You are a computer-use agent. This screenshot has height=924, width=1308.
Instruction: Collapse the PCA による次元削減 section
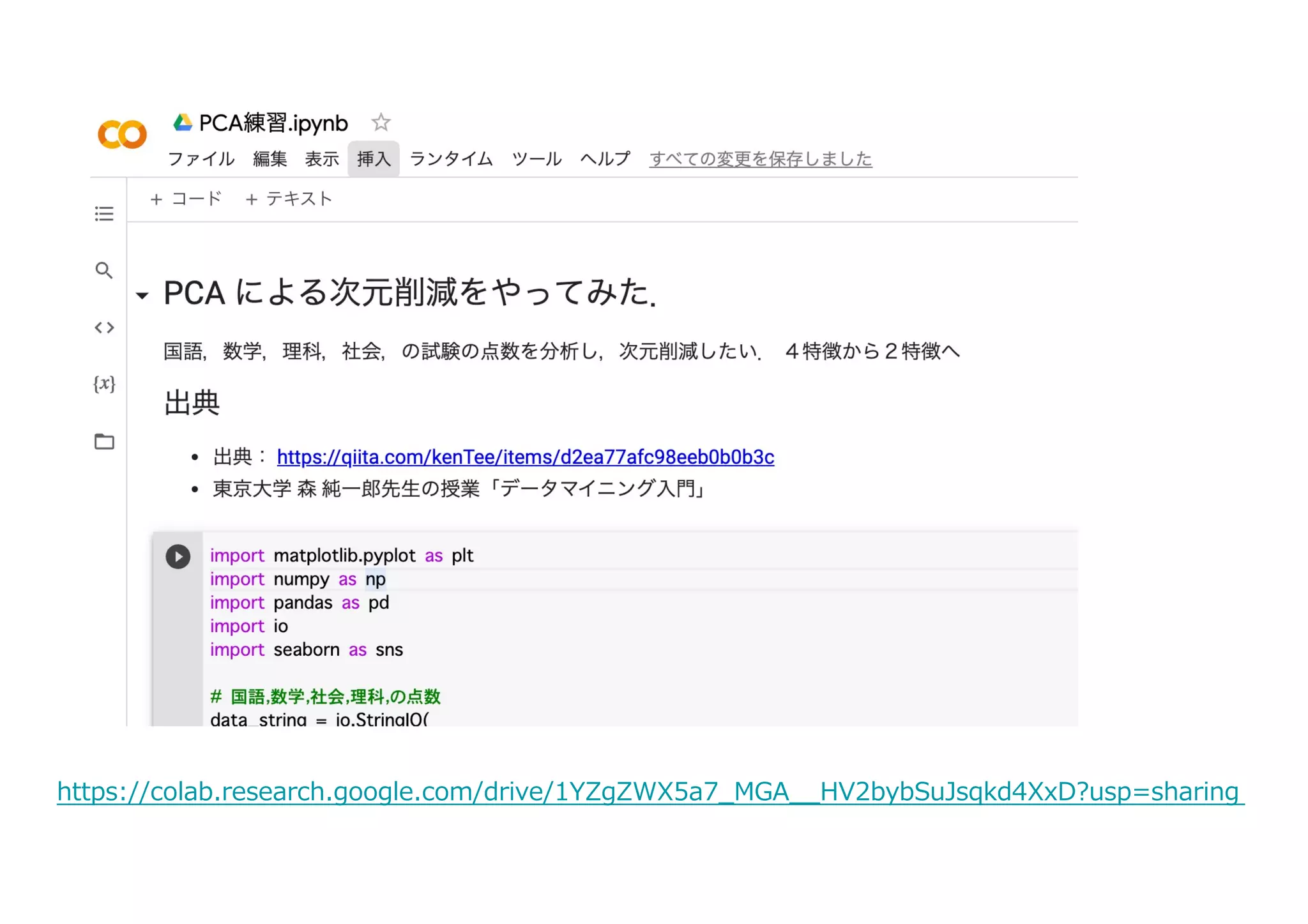142,295
